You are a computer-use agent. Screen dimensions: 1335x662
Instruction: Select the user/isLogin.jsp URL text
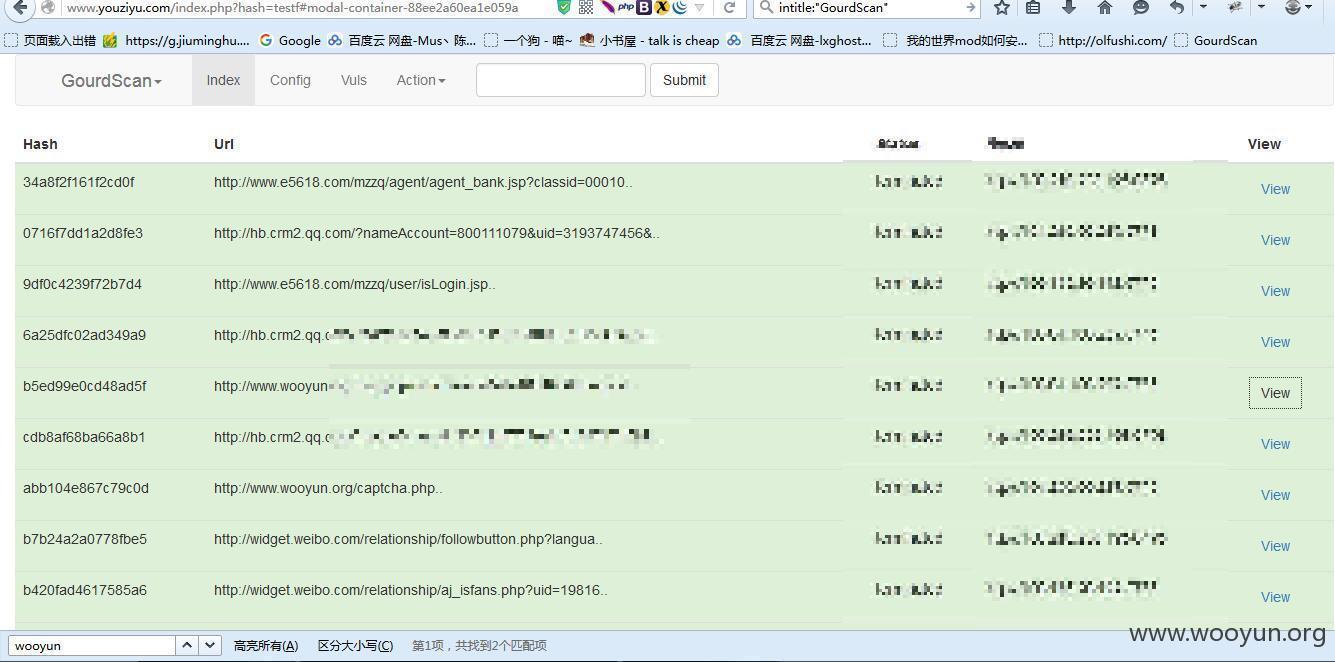coord(355,284)
